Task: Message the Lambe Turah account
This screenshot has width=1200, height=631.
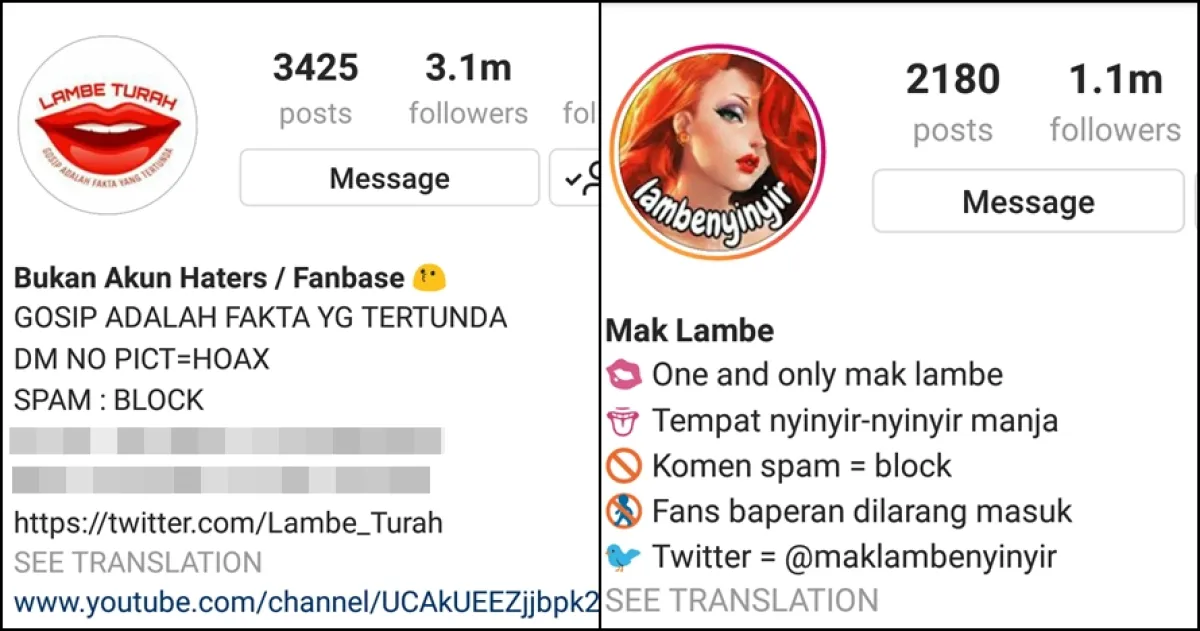Action: [389, 178]
